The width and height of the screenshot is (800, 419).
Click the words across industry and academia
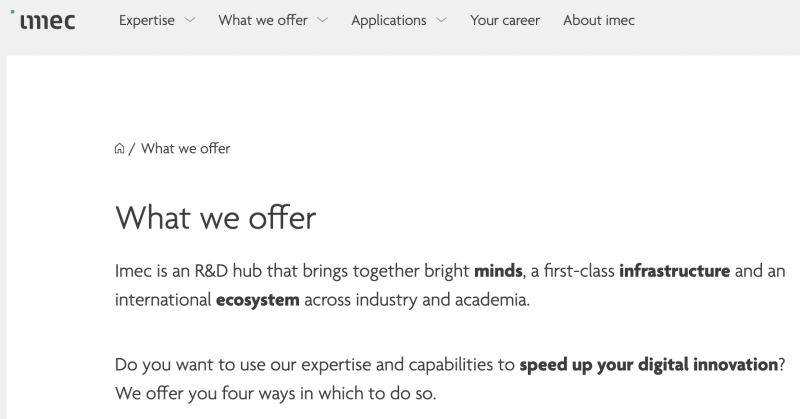coord(428,300)
